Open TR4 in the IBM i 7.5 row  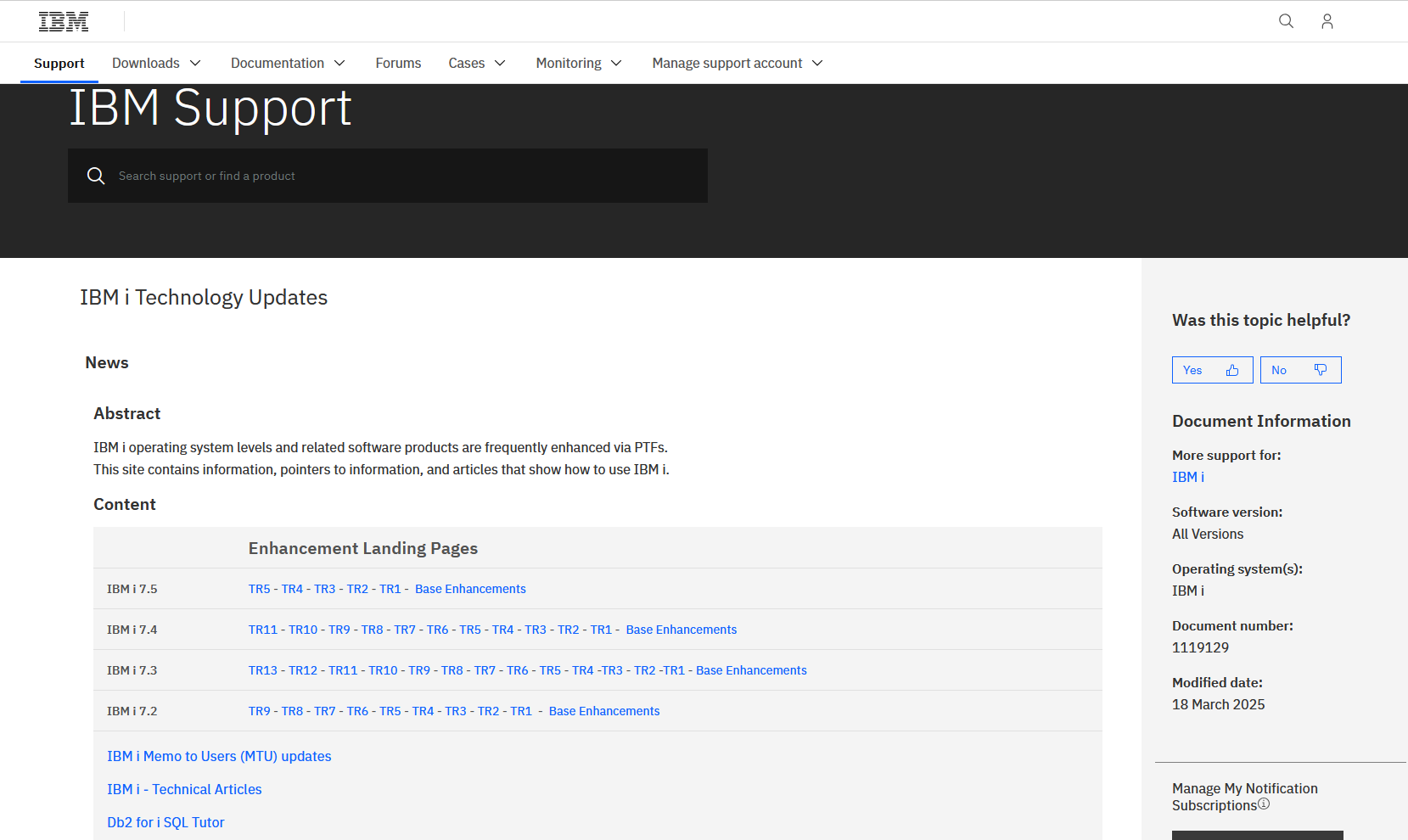[292, 589]
